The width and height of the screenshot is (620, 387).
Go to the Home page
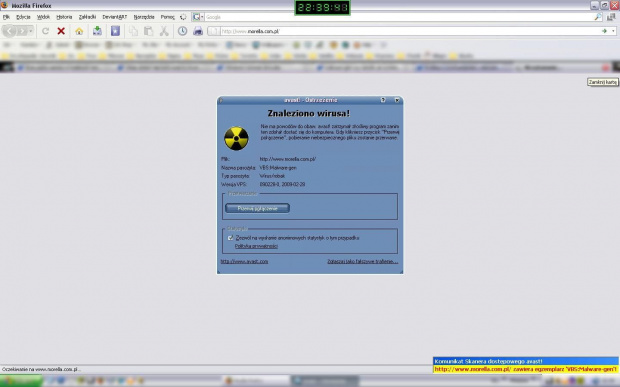[x=79, y=31]
